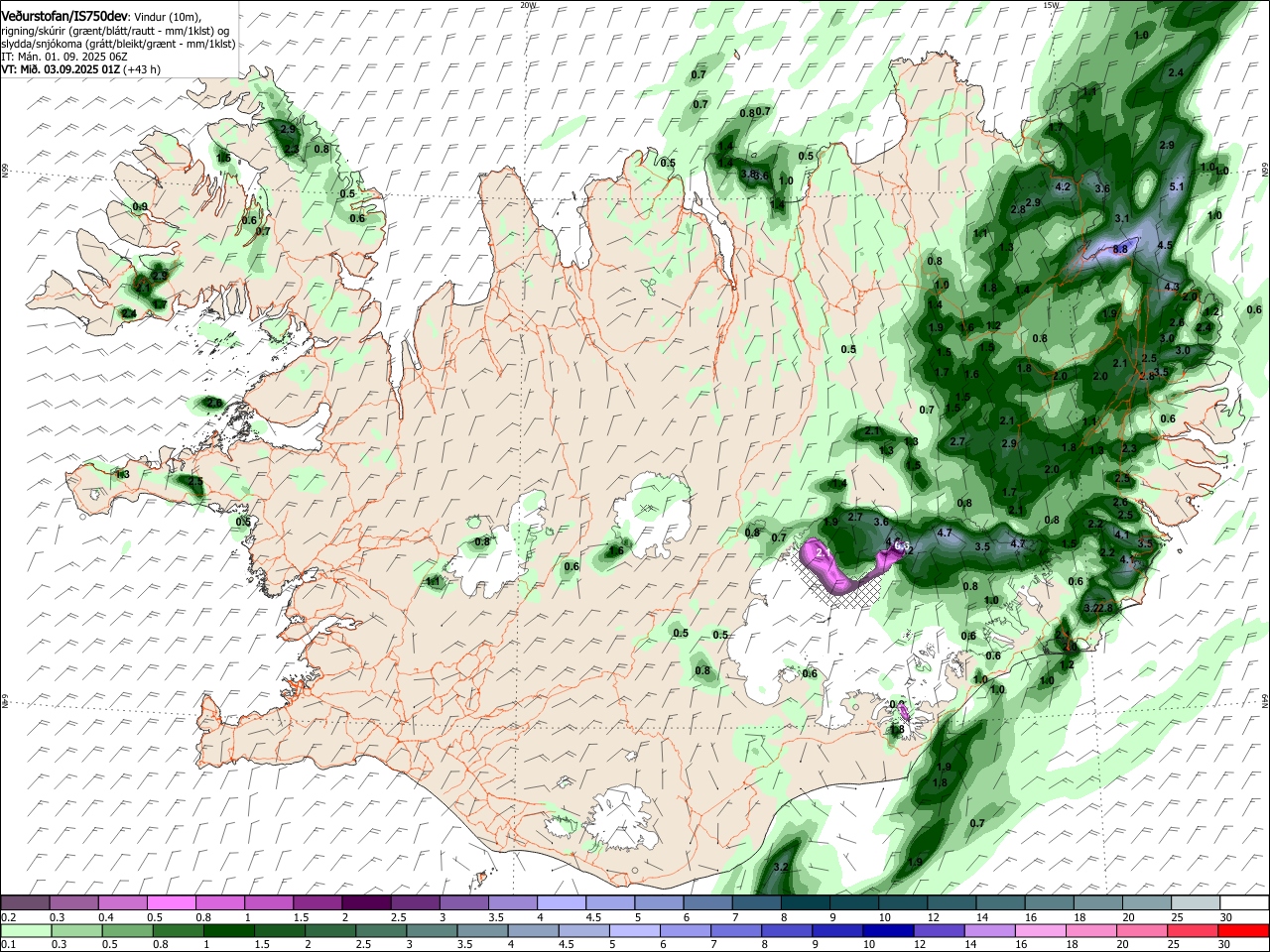Click the '15W' longitude label at top

click(x=1051, y=5)
